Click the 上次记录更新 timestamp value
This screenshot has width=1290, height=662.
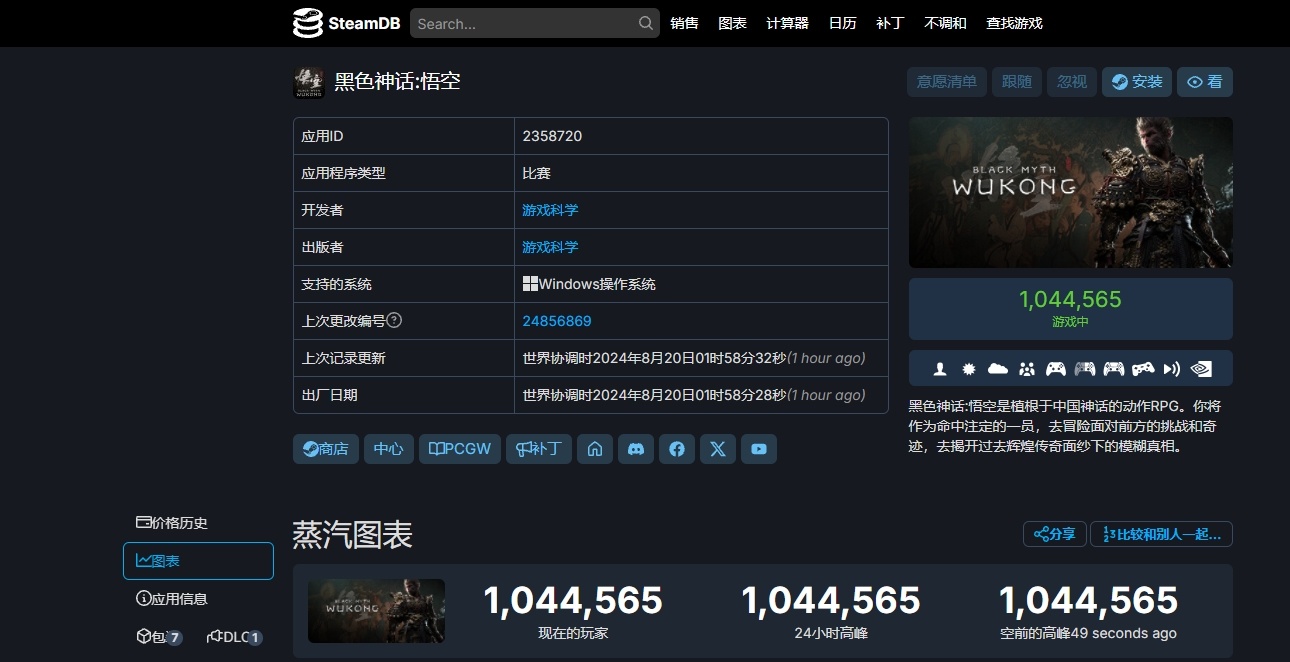coord(694,358)
